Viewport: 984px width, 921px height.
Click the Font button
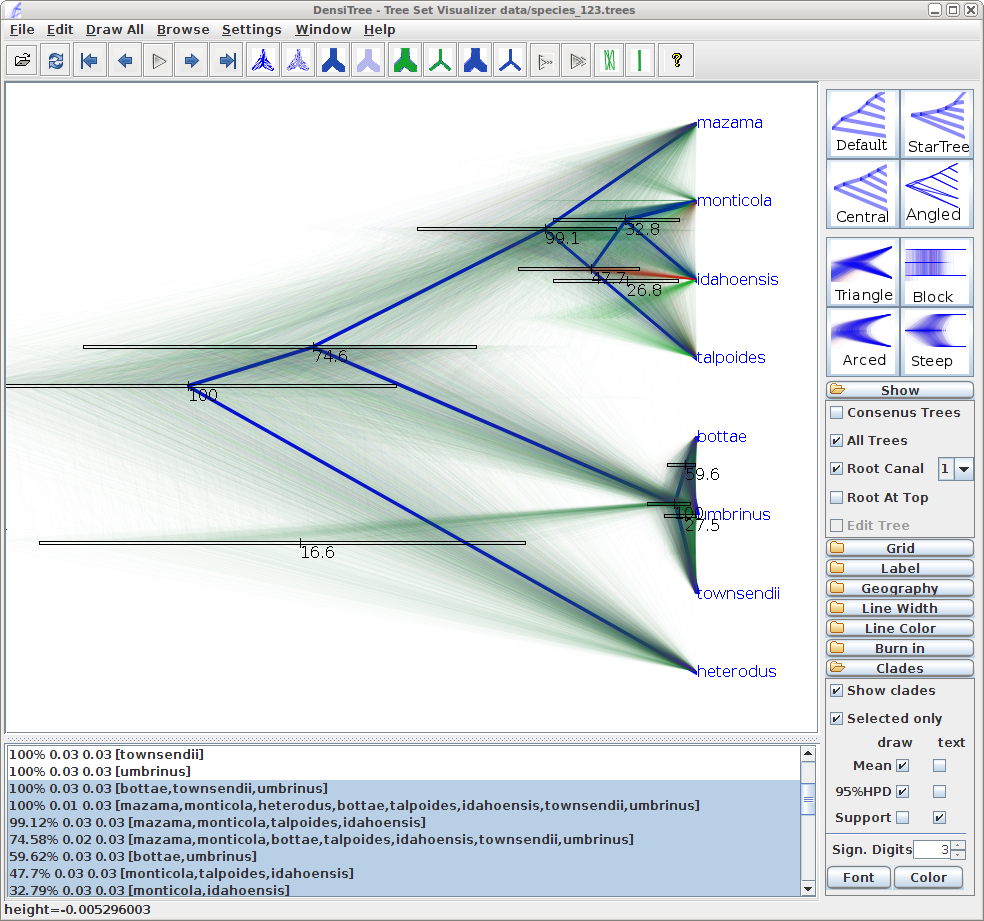[x=858, y=878]
